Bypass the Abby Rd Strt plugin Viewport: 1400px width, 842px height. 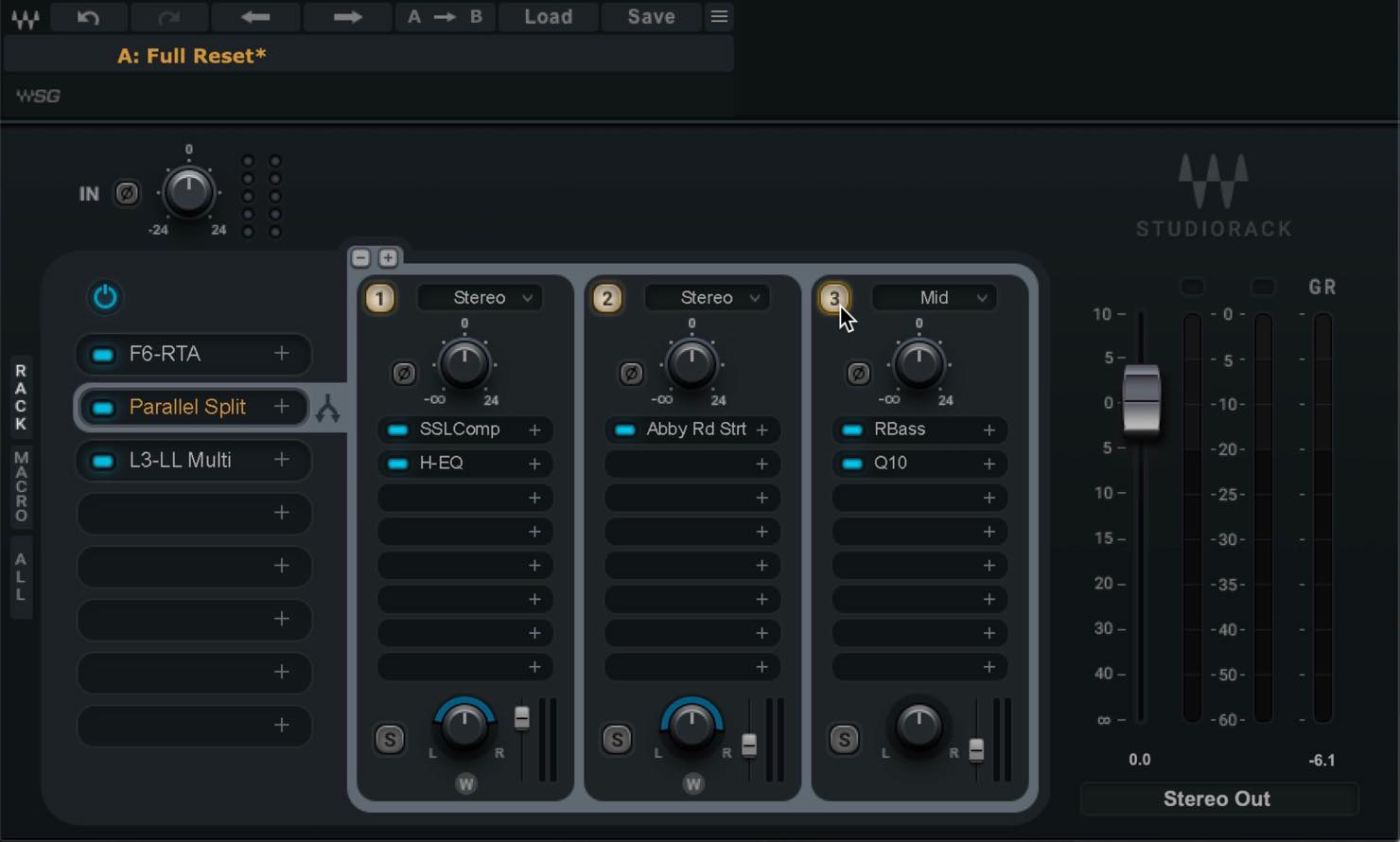(x=624, y=430)
